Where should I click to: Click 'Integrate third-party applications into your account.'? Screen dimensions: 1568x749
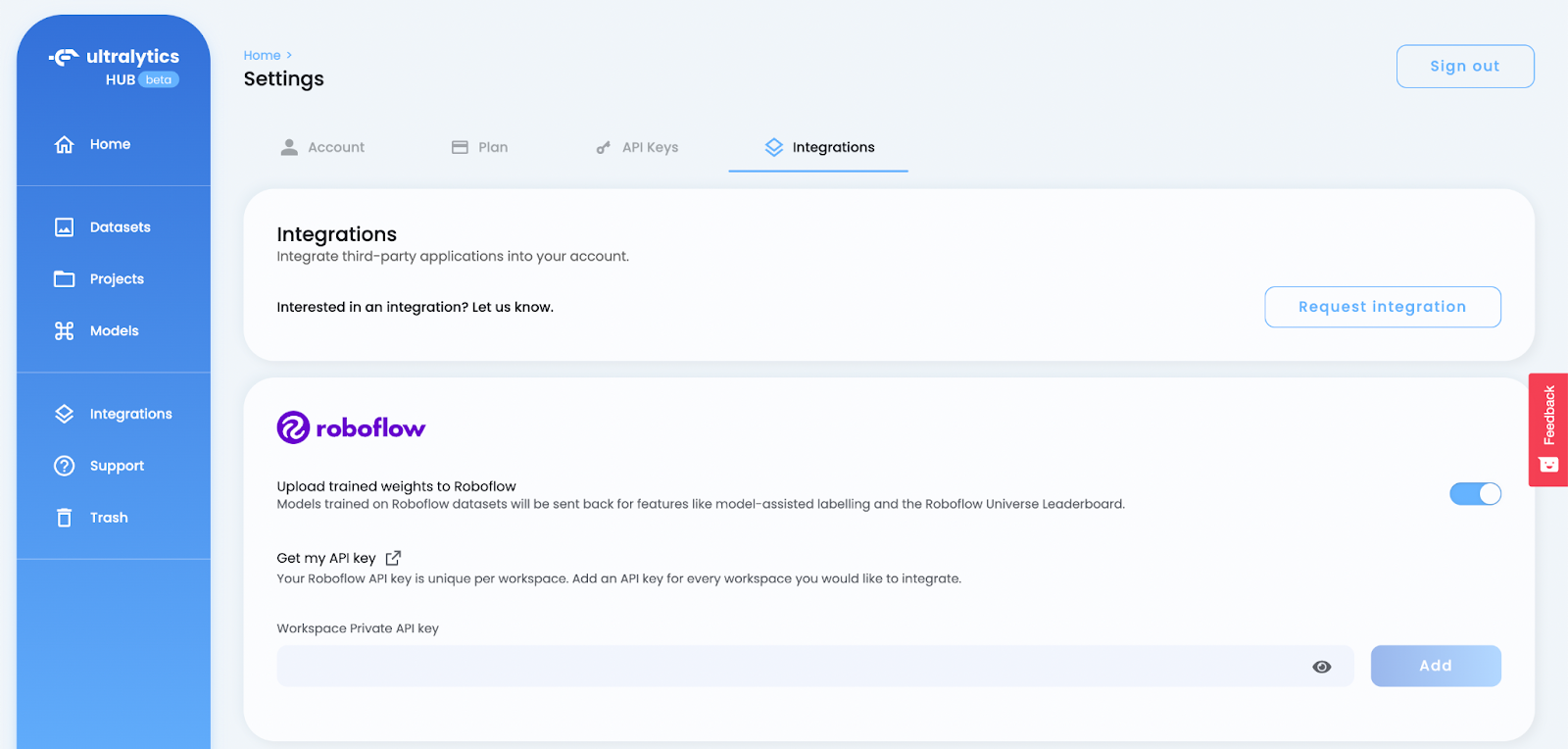453,256
